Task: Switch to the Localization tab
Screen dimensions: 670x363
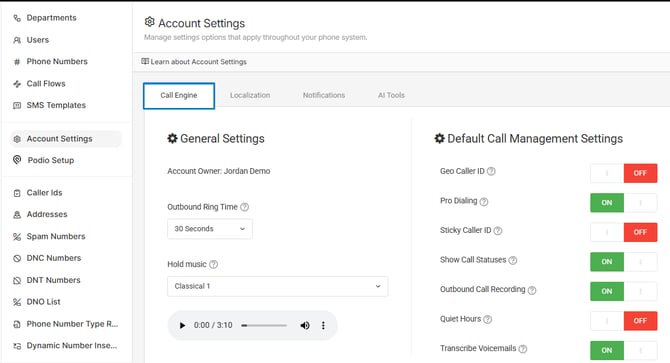Action: tap(250, 95)
